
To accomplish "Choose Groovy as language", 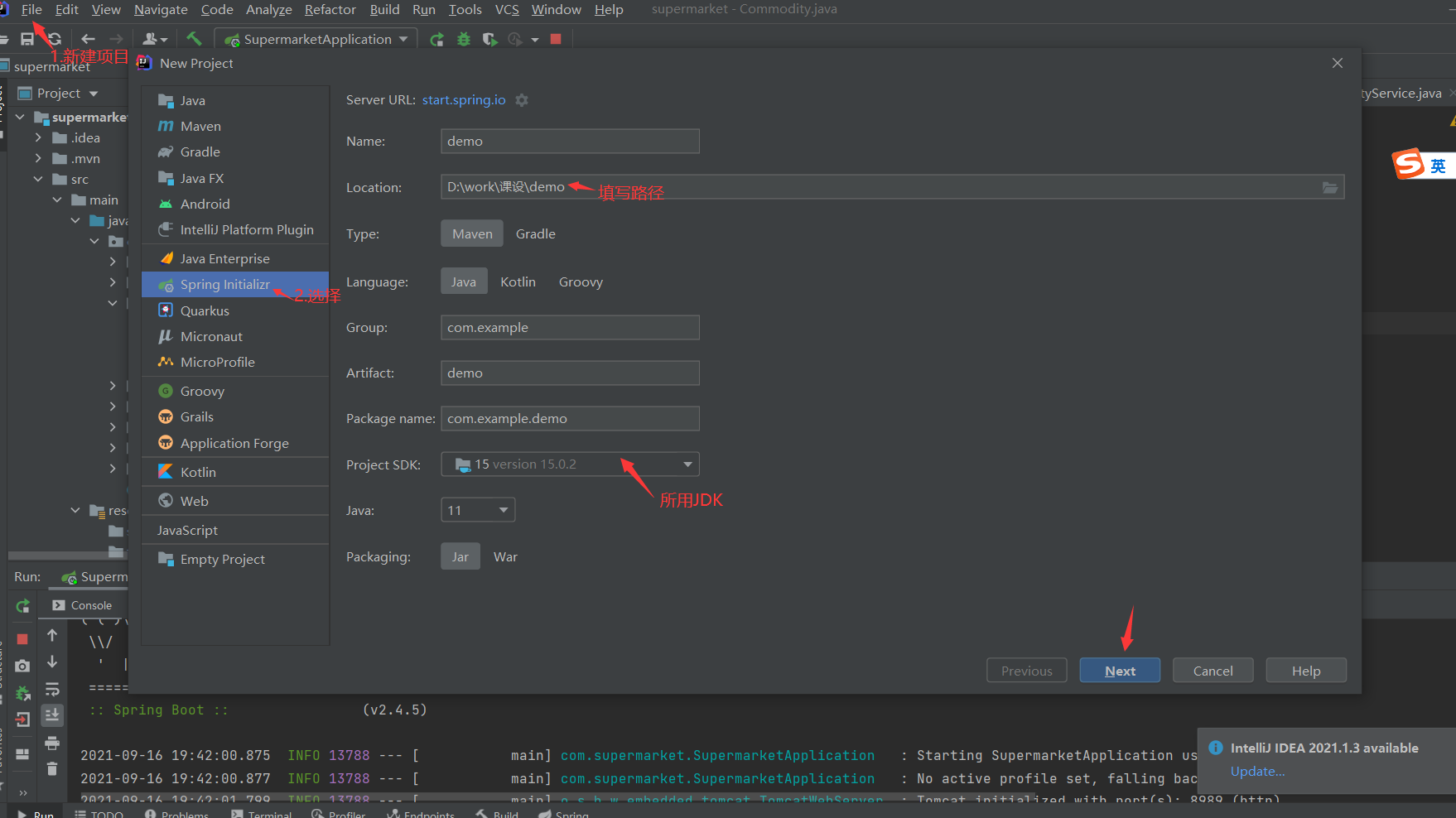I will [581, 282].
